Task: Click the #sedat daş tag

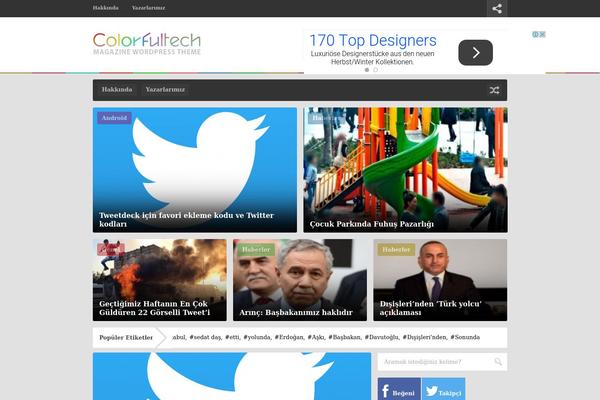Action: tap(205, 337)
